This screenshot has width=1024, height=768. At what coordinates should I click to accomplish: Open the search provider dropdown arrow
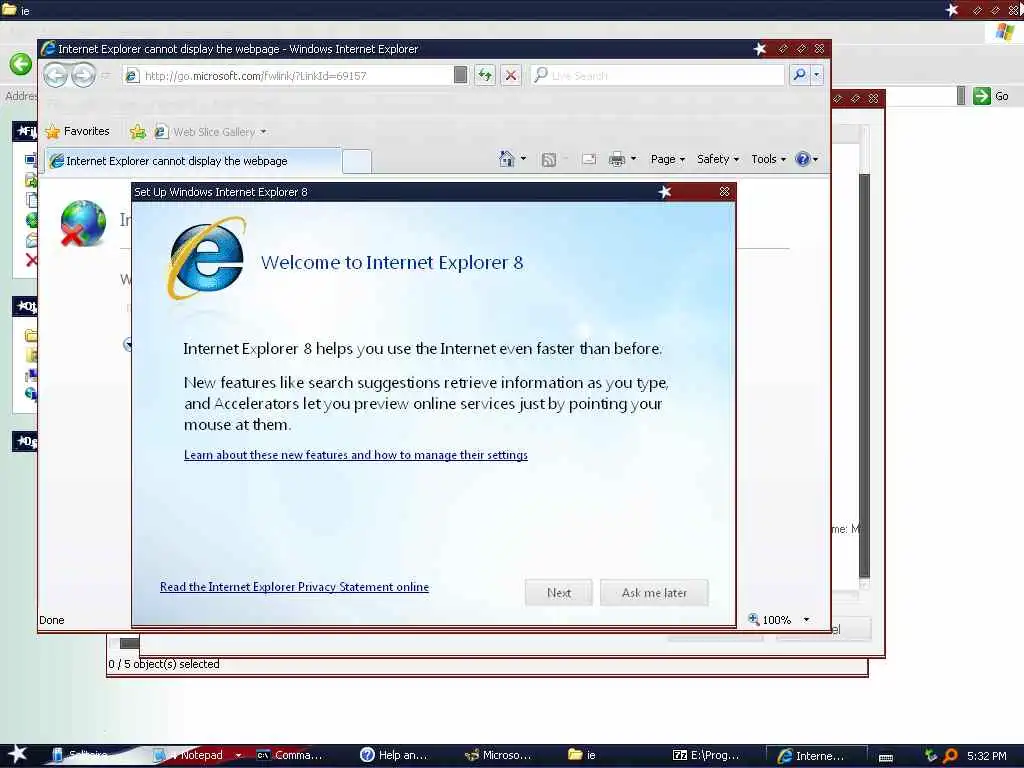(x=817, y=75)
